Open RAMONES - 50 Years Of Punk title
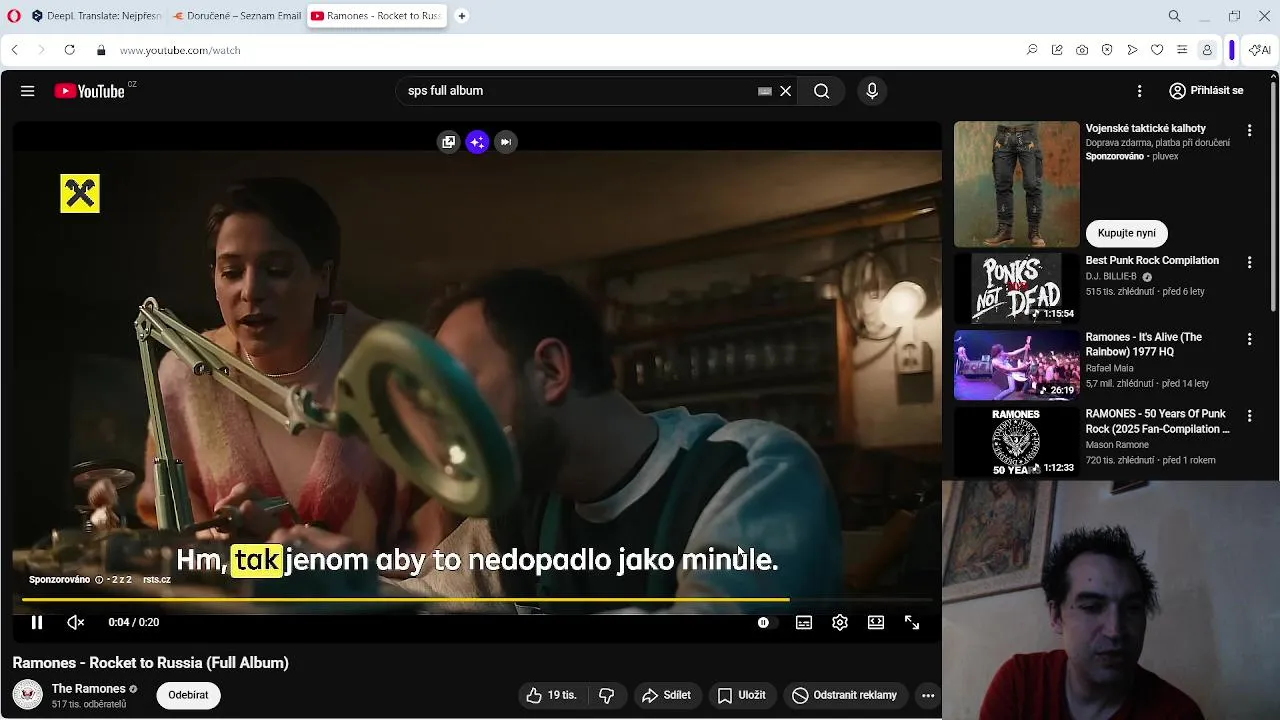The width and height of the screenshot is (1280, 720). (x=1158, y=421)
